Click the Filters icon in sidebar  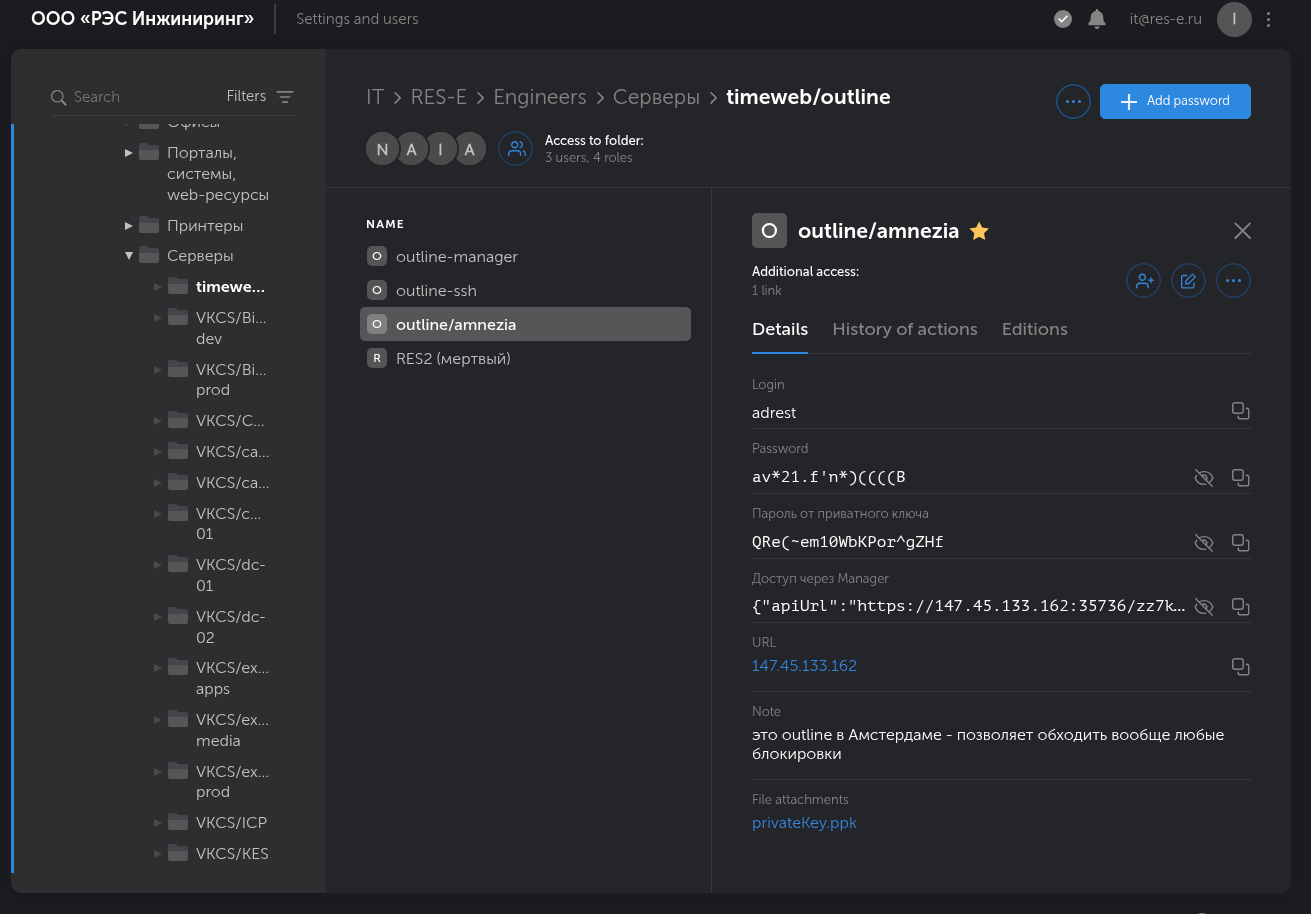coord(285,97)
